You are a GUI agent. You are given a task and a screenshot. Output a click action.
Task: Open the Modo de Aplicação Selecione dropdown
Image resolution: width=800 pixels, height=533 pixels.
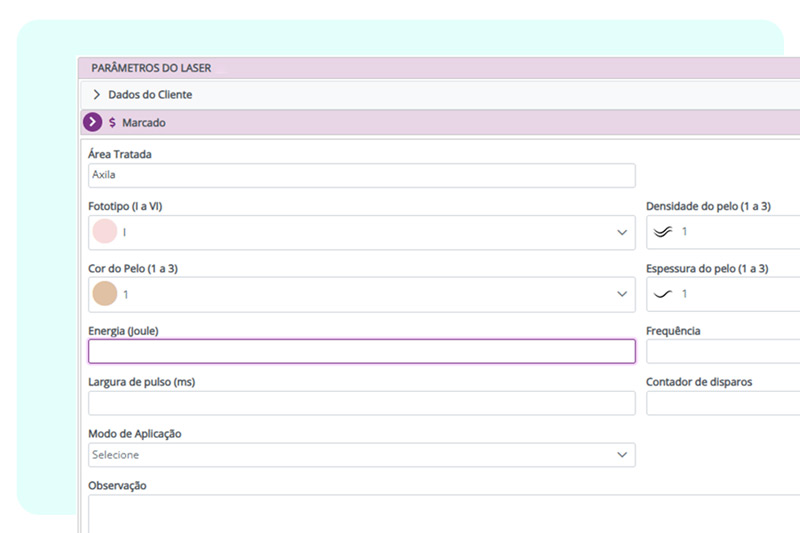pyautogui.click(x=362, y=454)
